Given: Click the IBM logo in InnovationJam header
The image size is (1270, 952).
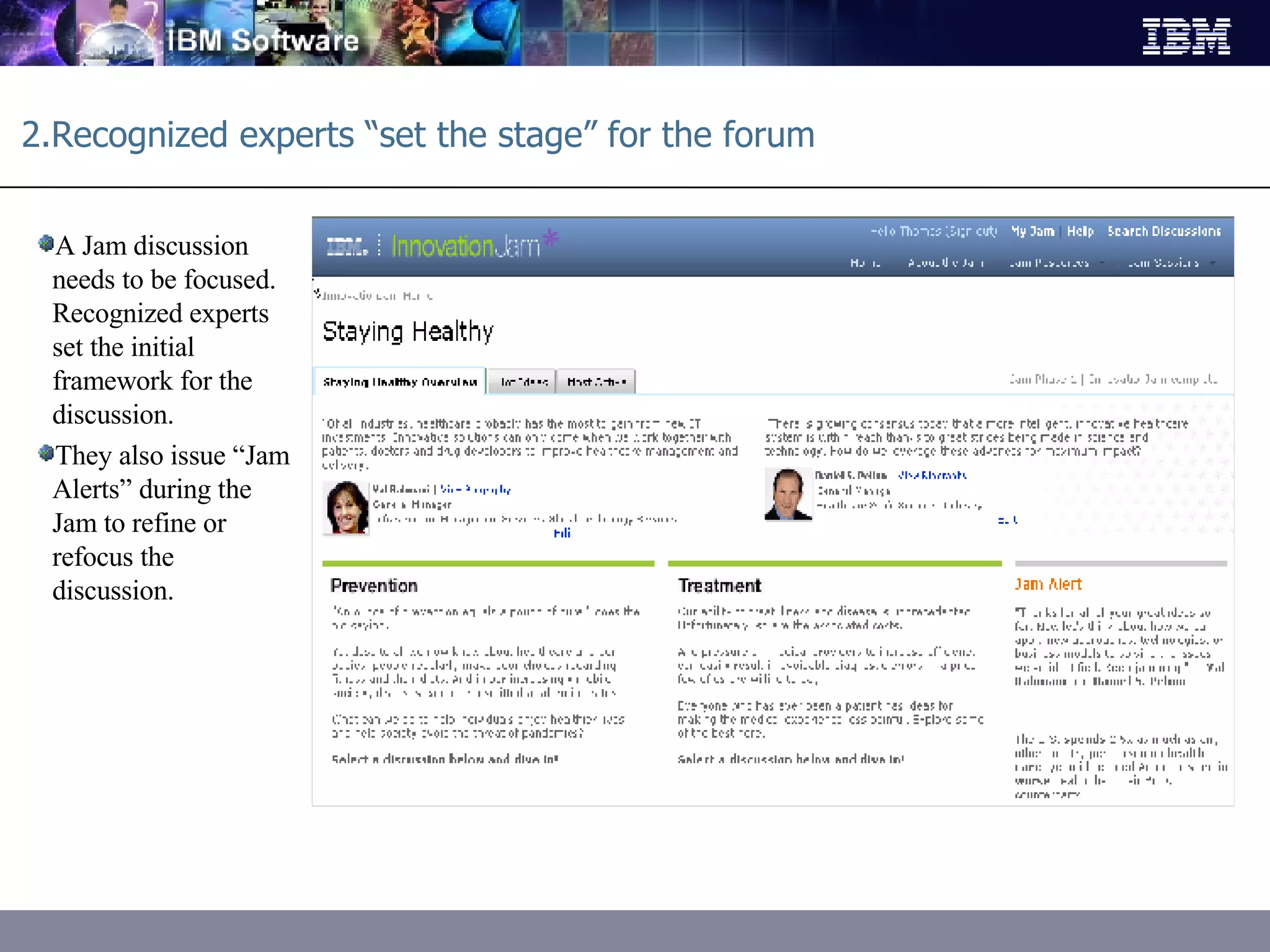Looking at the screenshot, I should 347,247.
